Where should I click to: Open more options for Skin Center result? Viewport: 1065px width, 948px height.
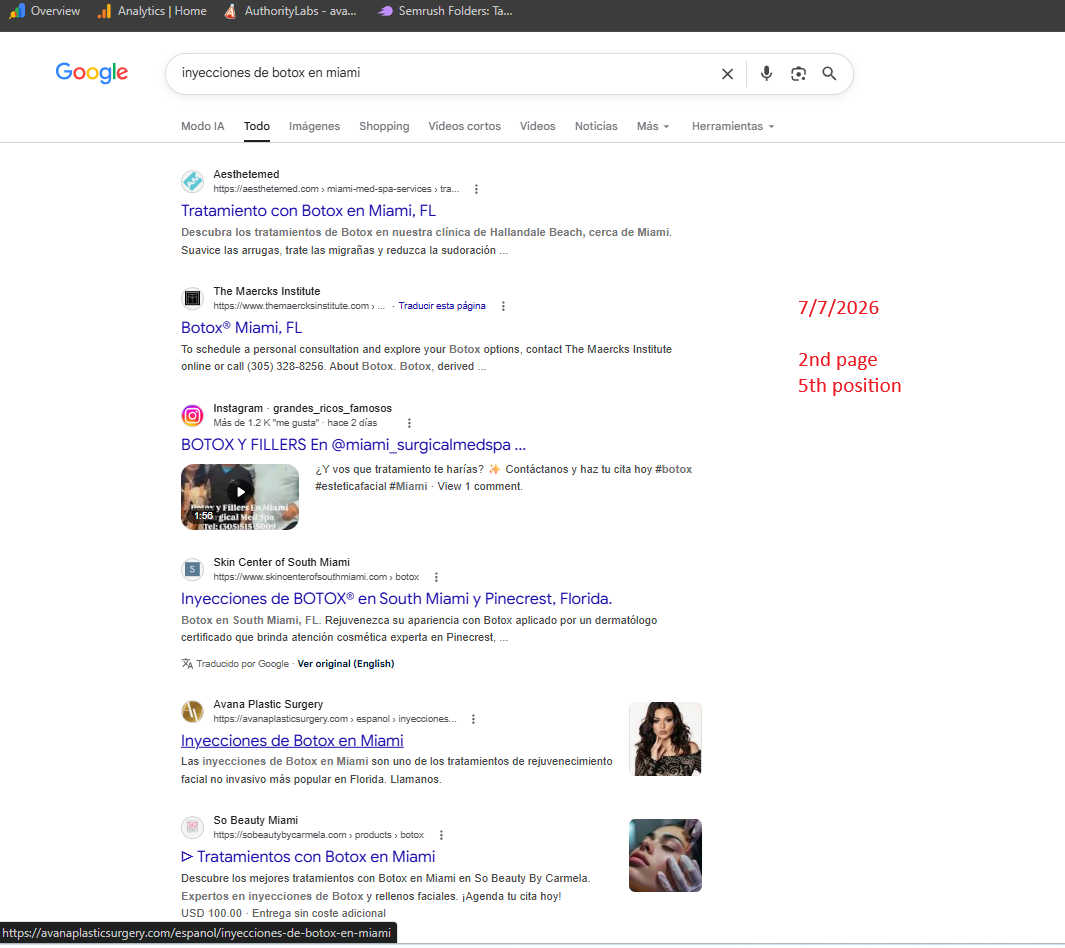(x=436, y=577)
